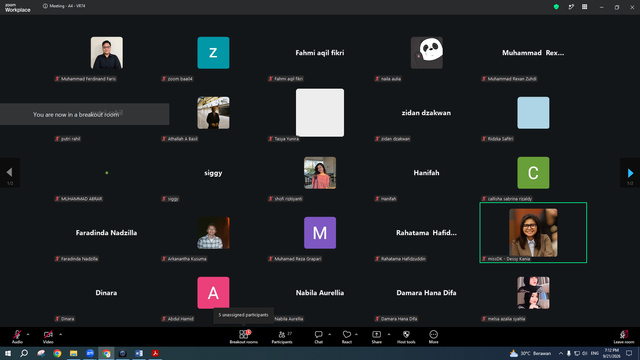Select missDK Dessy Kania highlighted tile
Image resolution: width=640 pixels, height=360 pixels.
(x=533, y=233)
